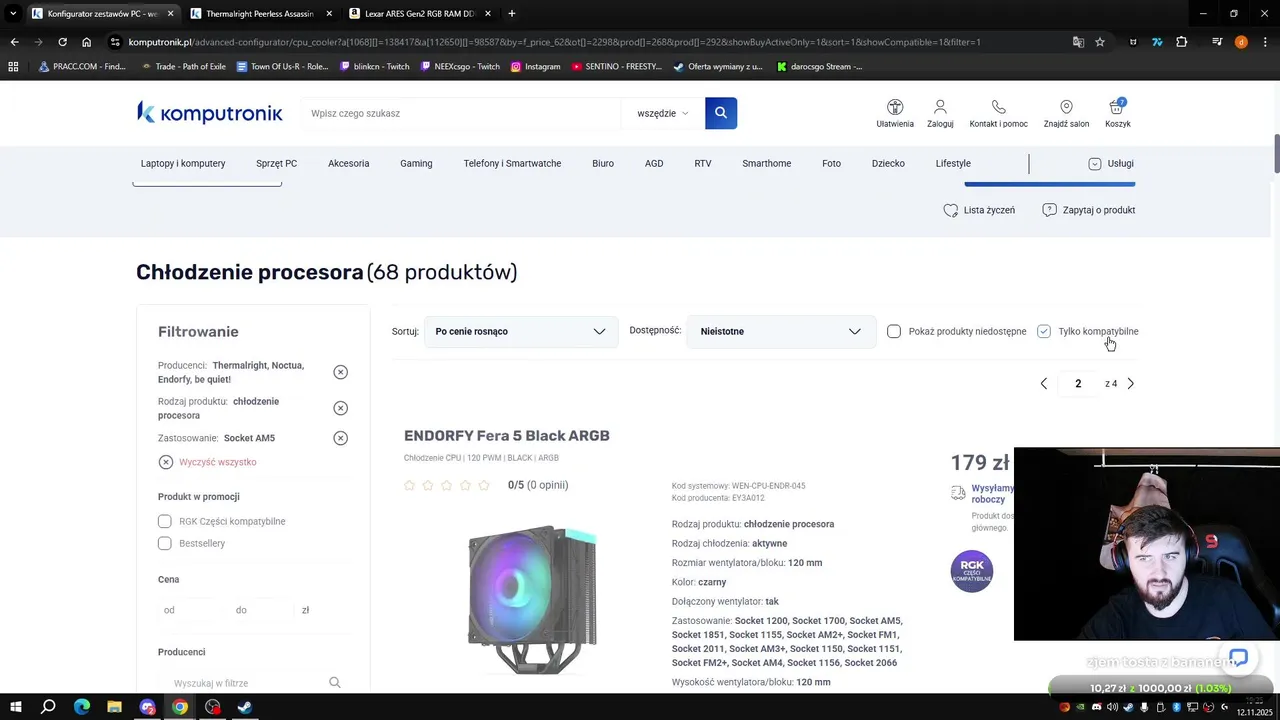Open Laptopy i komputery menu

183,163
